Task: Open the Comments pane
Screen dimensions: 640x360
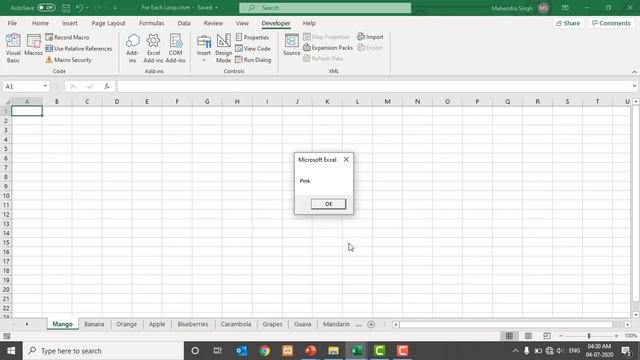Action: [x=611, y=23]
